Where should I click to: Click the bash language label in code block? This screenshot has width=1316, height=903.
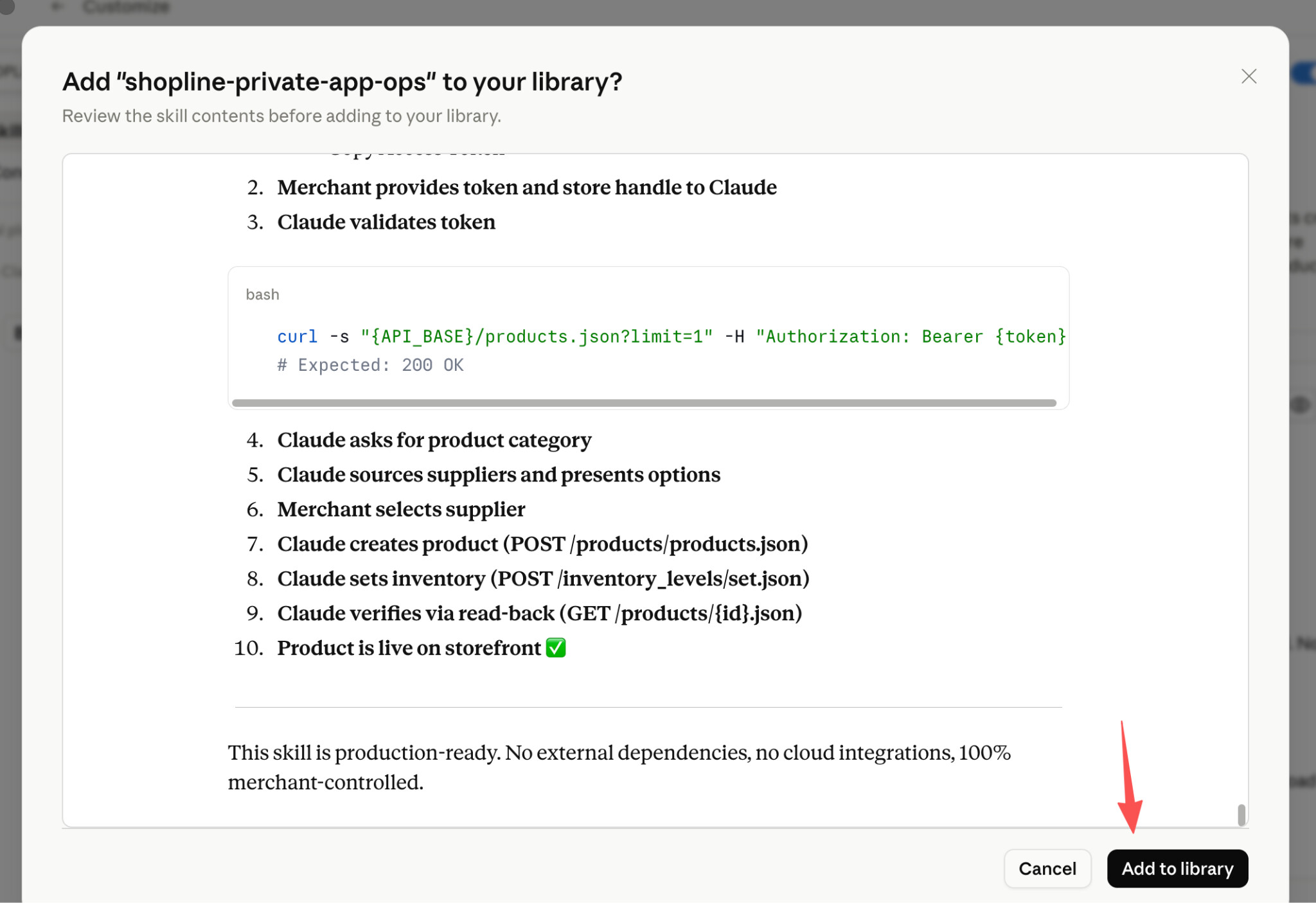coord(262,294)
